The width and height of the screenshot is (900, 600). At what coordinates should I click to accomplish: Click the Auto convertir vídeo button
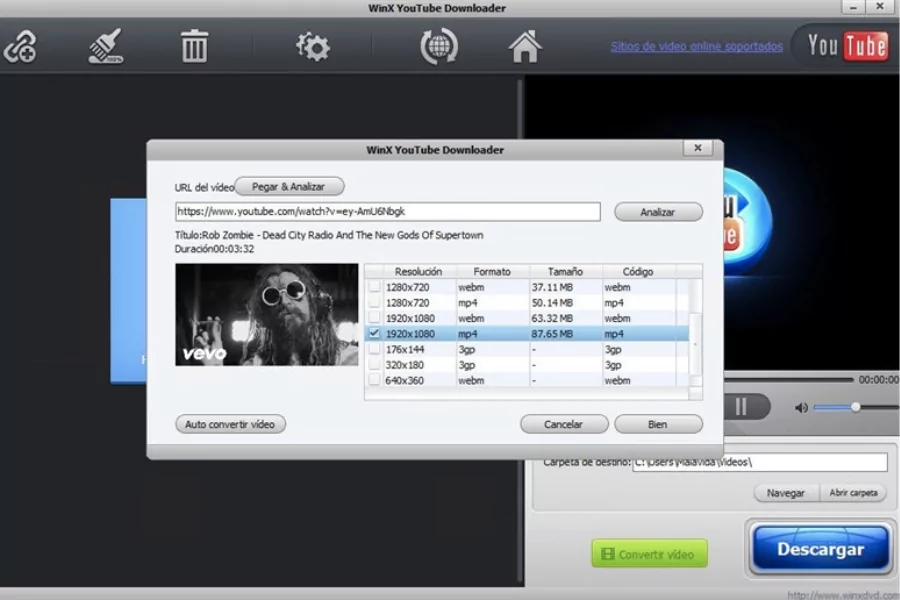230,424
